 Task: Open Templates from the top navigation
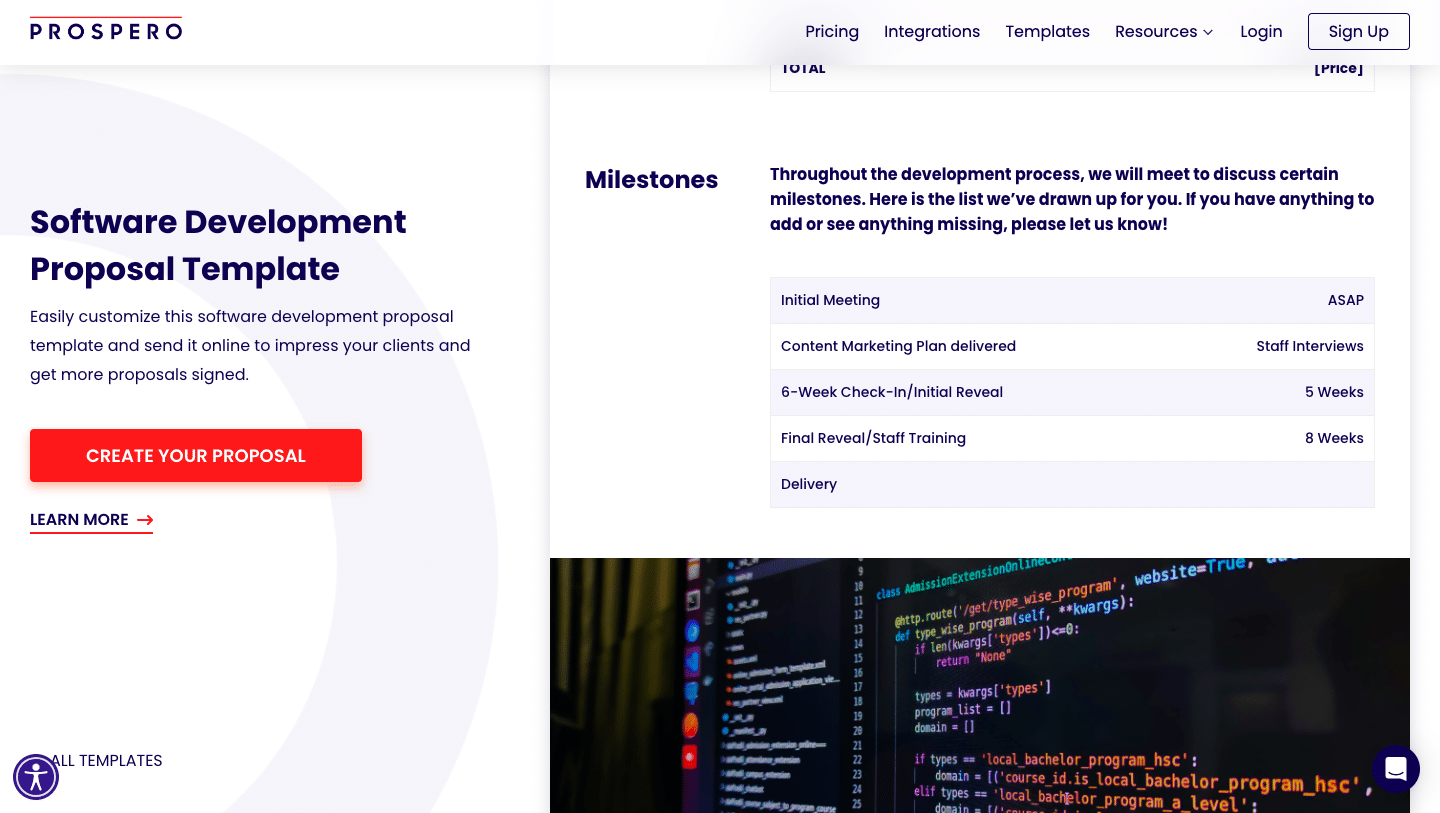pyautogui.click(x=1047, y=32)
